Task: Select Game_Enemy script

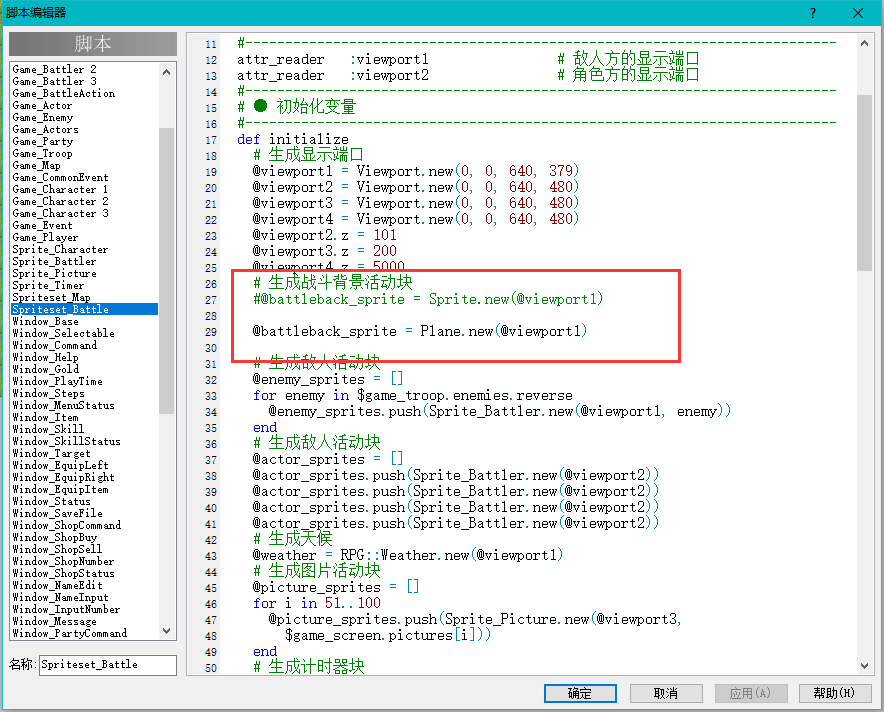Action: pos(43,117)
